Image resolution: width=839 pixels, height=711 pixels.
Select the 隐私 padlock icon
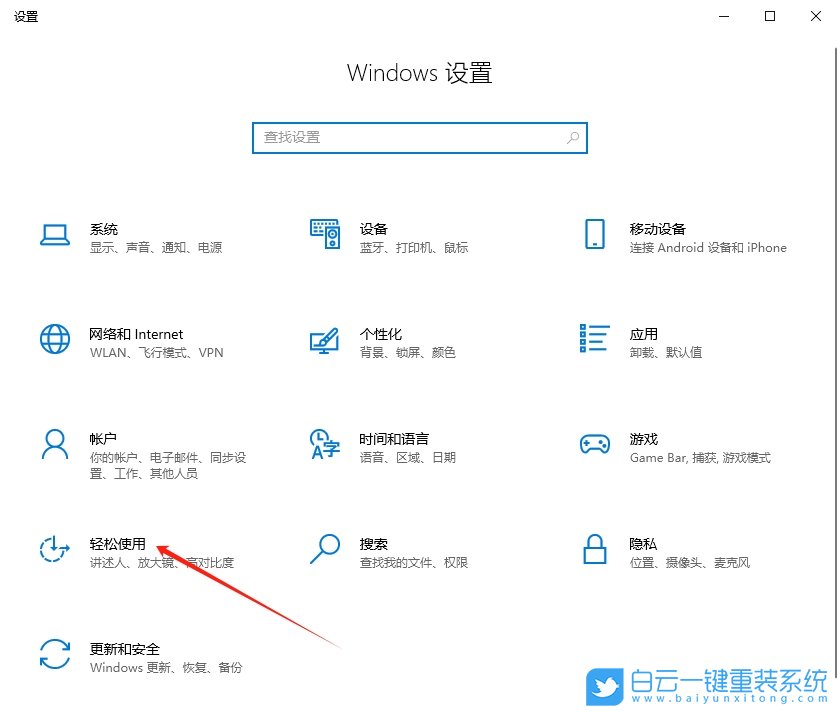594,551
